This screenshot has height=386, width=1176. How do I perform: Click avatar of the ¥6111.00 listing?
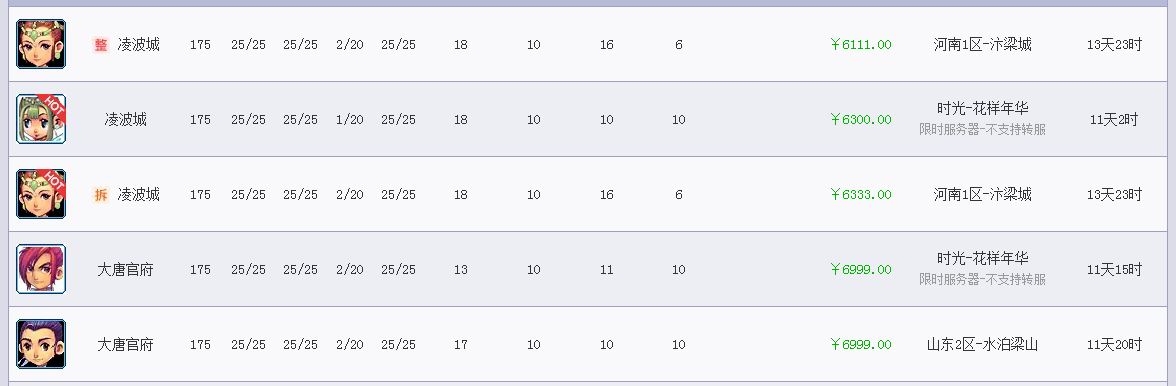(x=41, y=44)
